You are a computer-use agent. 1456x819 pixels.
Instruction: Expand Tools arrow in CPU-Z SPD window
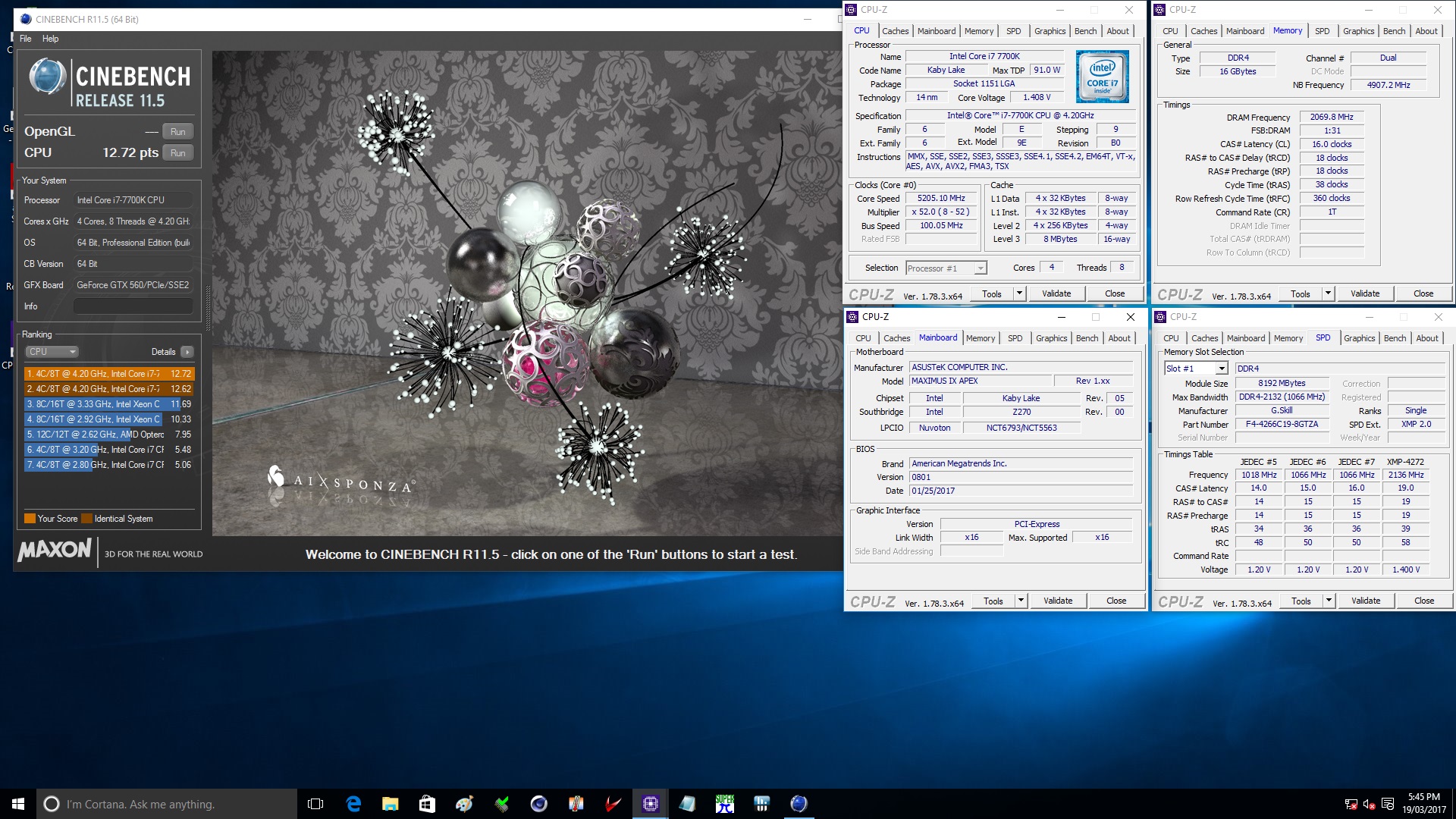point(1329,601)
